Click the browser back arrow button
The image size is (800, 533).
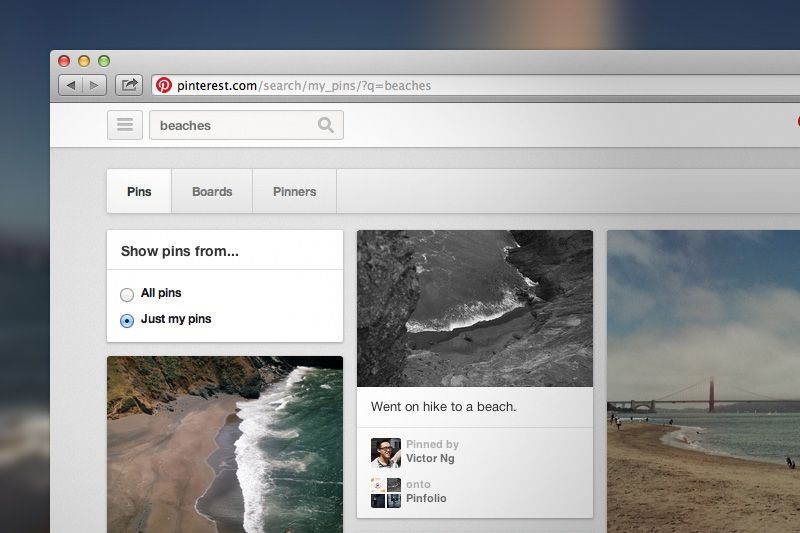click(x=71, y=86)
